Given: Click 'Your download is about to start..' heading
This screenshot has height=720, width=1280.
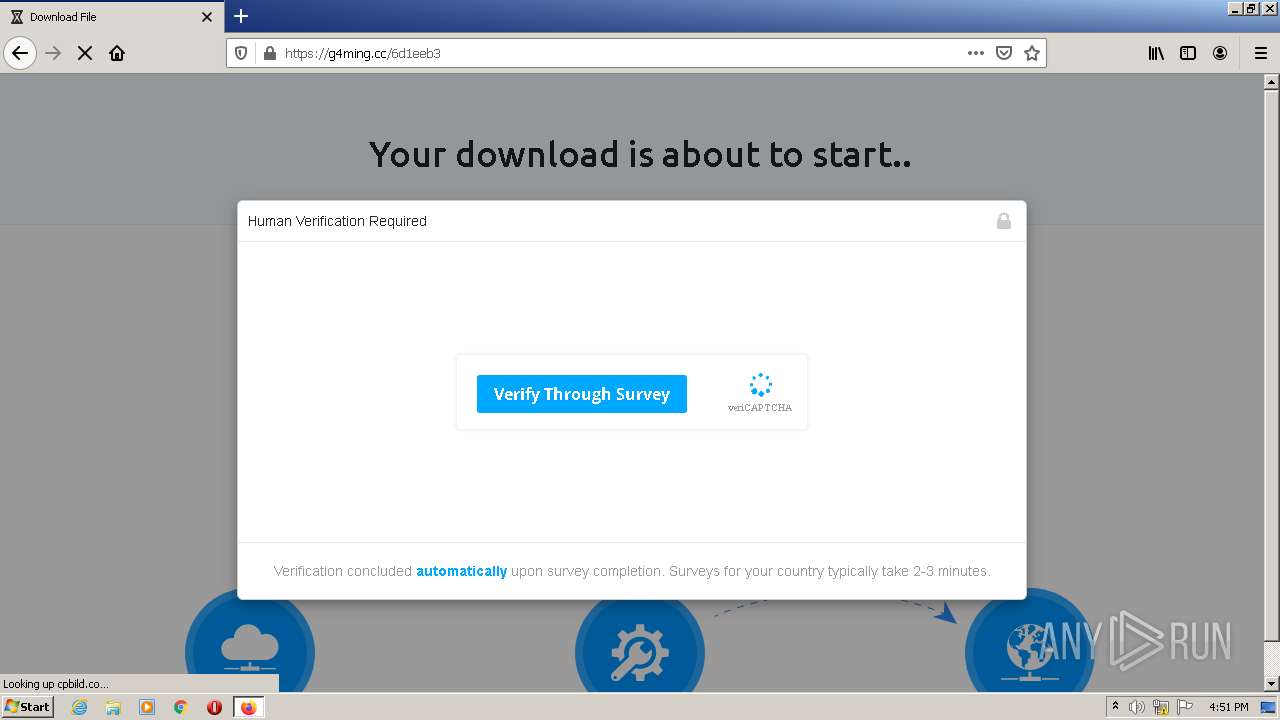Looking at the screenshot, I should point(640,154).
